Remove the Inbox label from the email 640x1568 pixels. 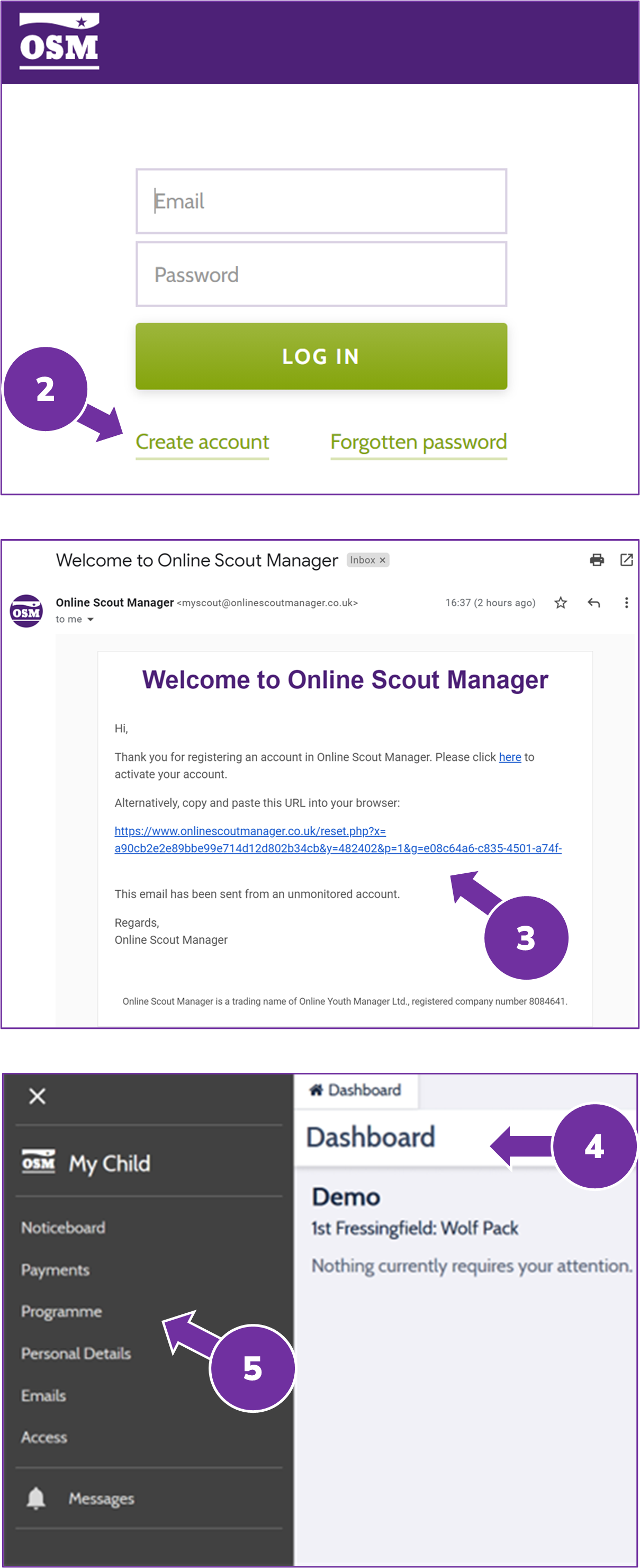coord(383,560)
